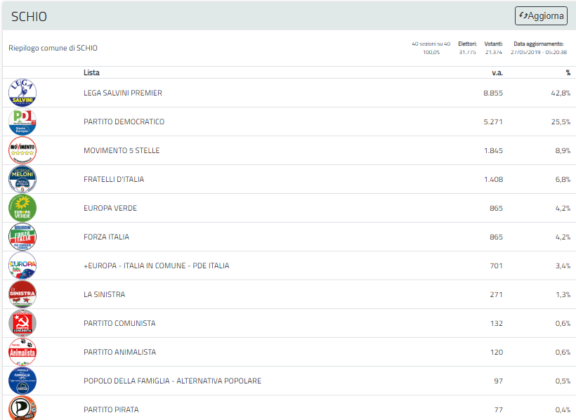Image resolution: width=576 pixels, height=420 pixels.
Task: Click the Partito Animalista logo
Action: [22, 352]
